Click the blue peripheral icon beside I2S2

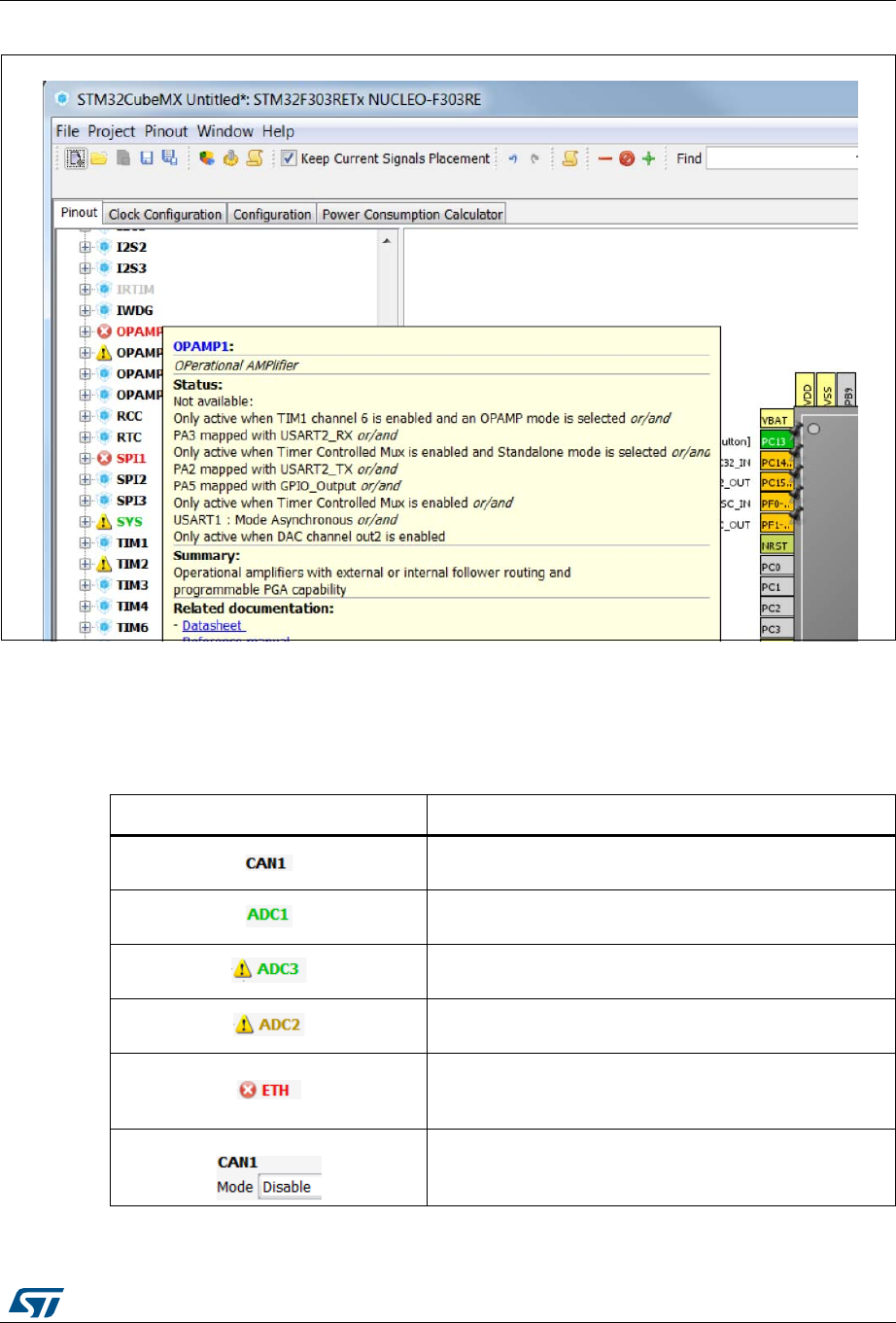[104, 247]
